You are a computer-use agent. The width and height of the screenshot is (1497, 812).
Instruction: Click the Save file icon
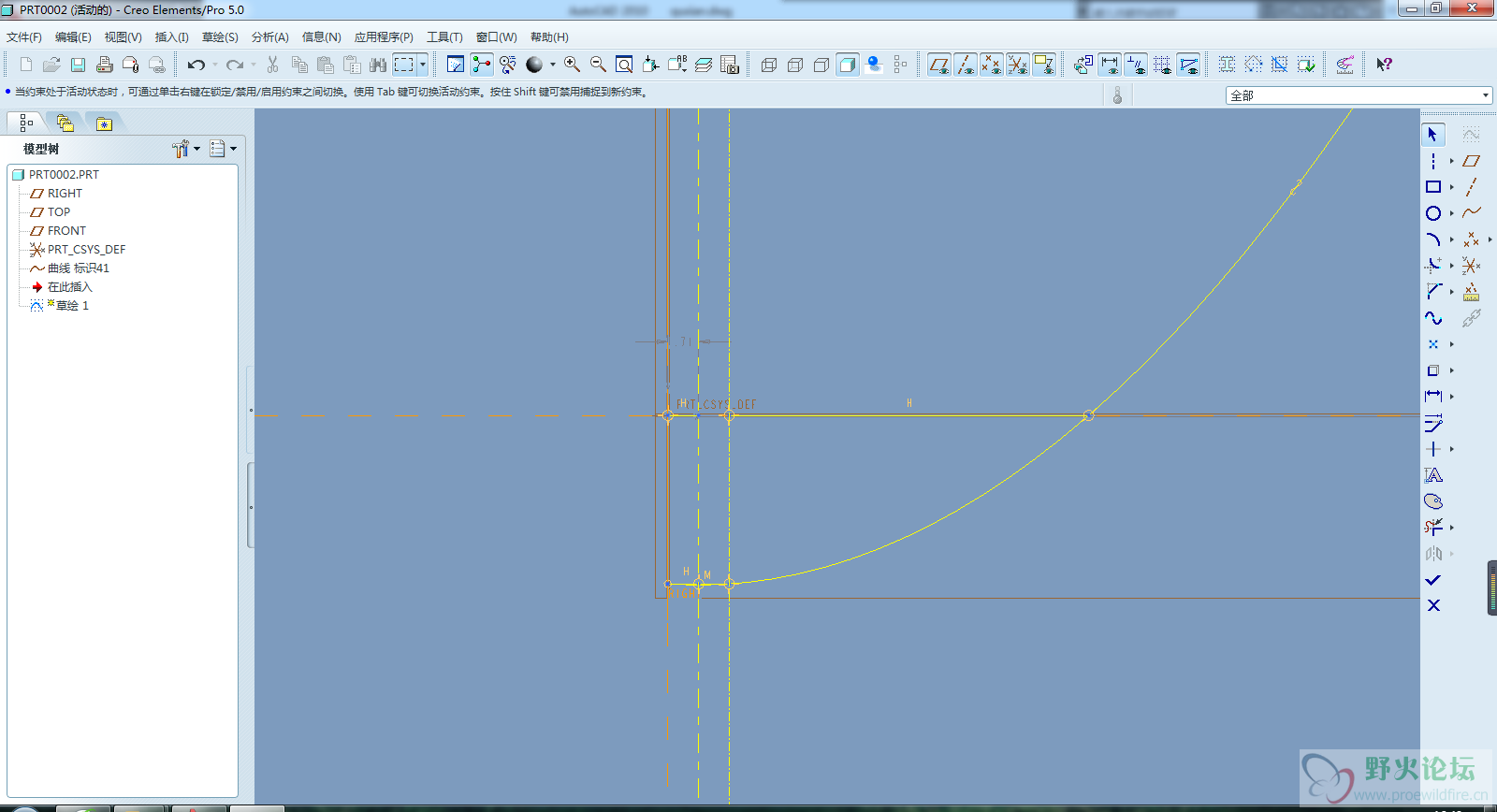click(79, 65)
